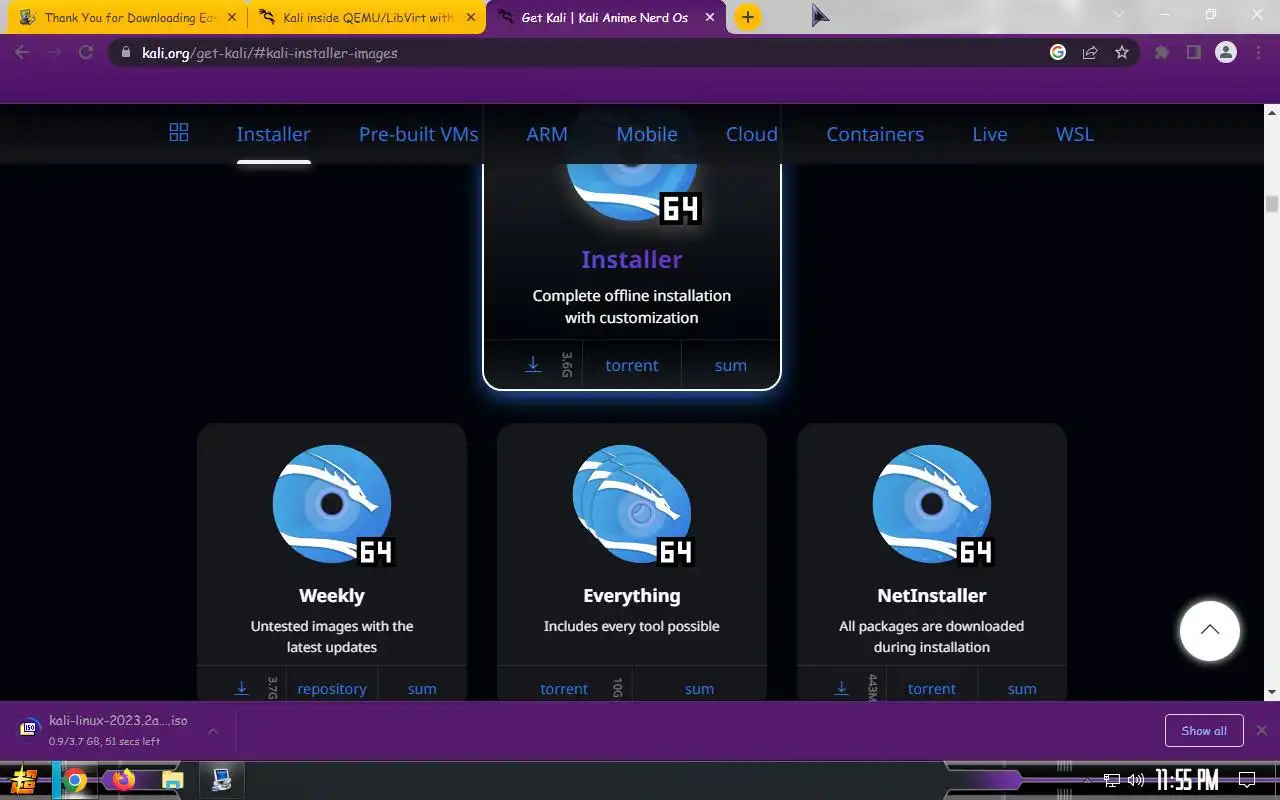Screen dimensions: 1280x800
Task: Open the Weekly repository link
Action: click(332, 688)
